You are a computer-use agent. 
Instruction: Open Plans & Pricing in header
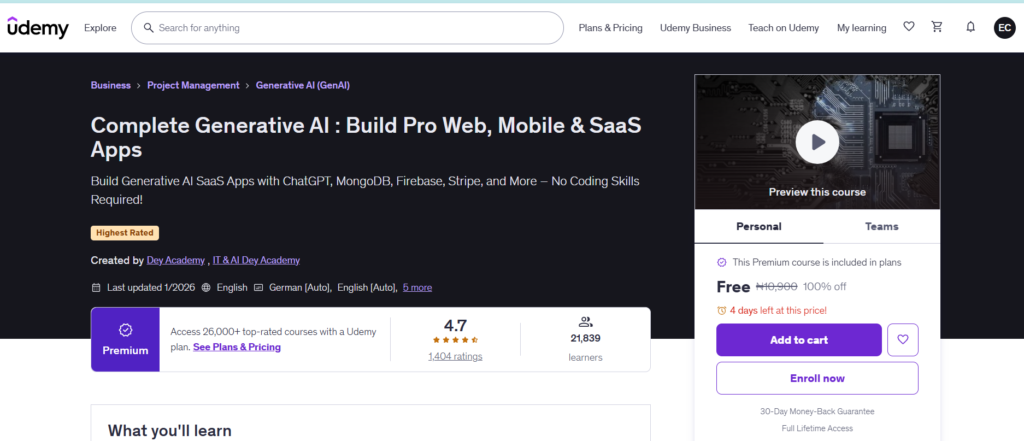click(x=611, y=28)
